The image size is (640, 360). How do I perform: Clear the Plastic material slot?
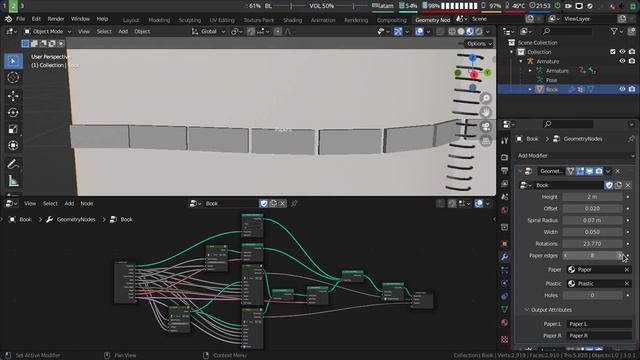point(627,283)
